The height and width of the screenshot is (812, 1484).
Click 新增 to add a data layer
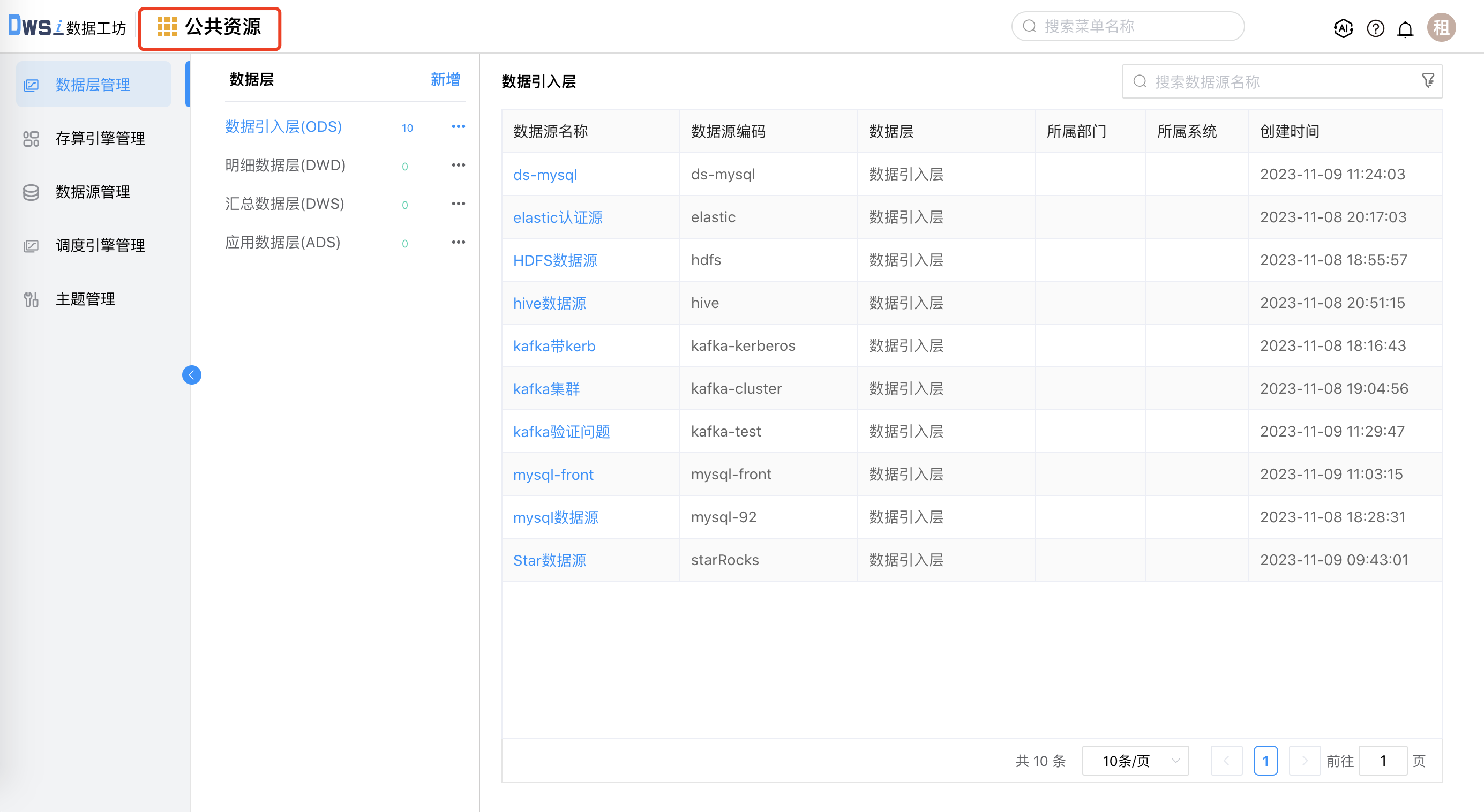click(444, 80)
